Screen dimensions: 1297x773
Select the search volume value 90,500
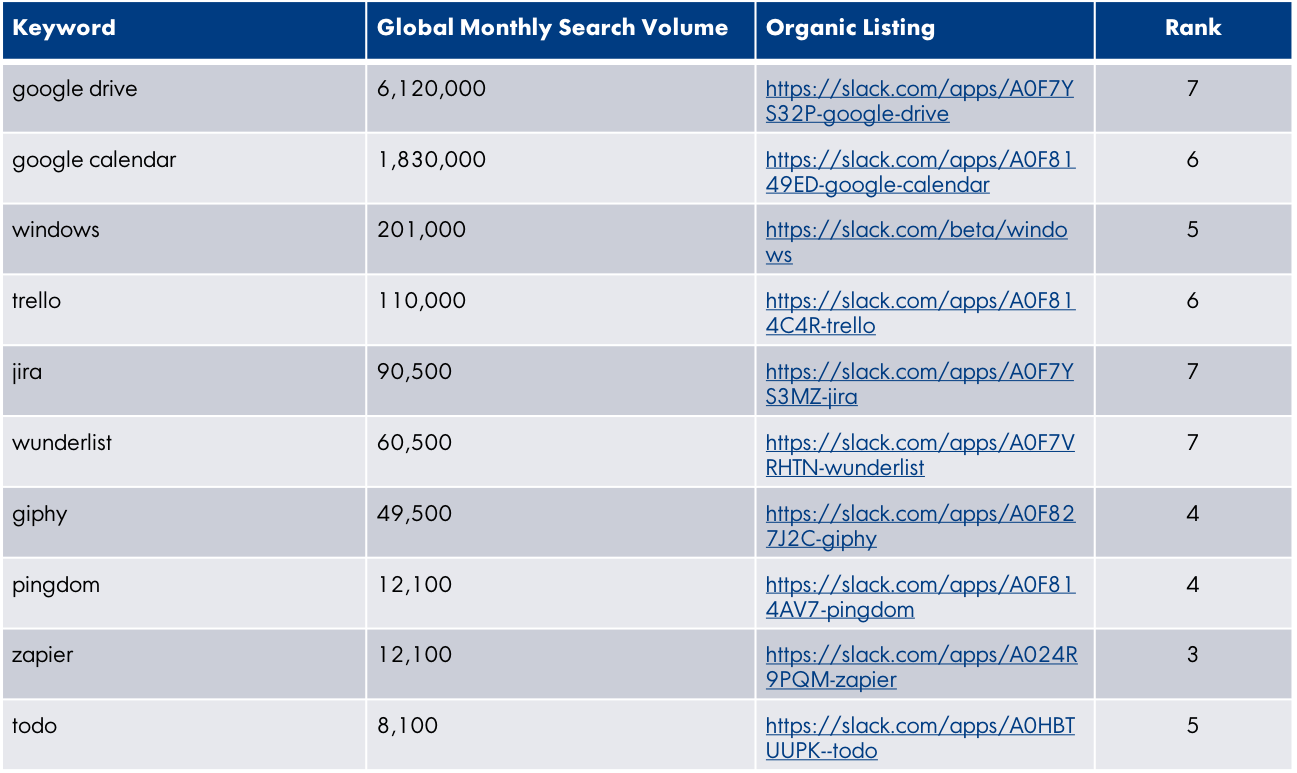click(x=414, y=372)
